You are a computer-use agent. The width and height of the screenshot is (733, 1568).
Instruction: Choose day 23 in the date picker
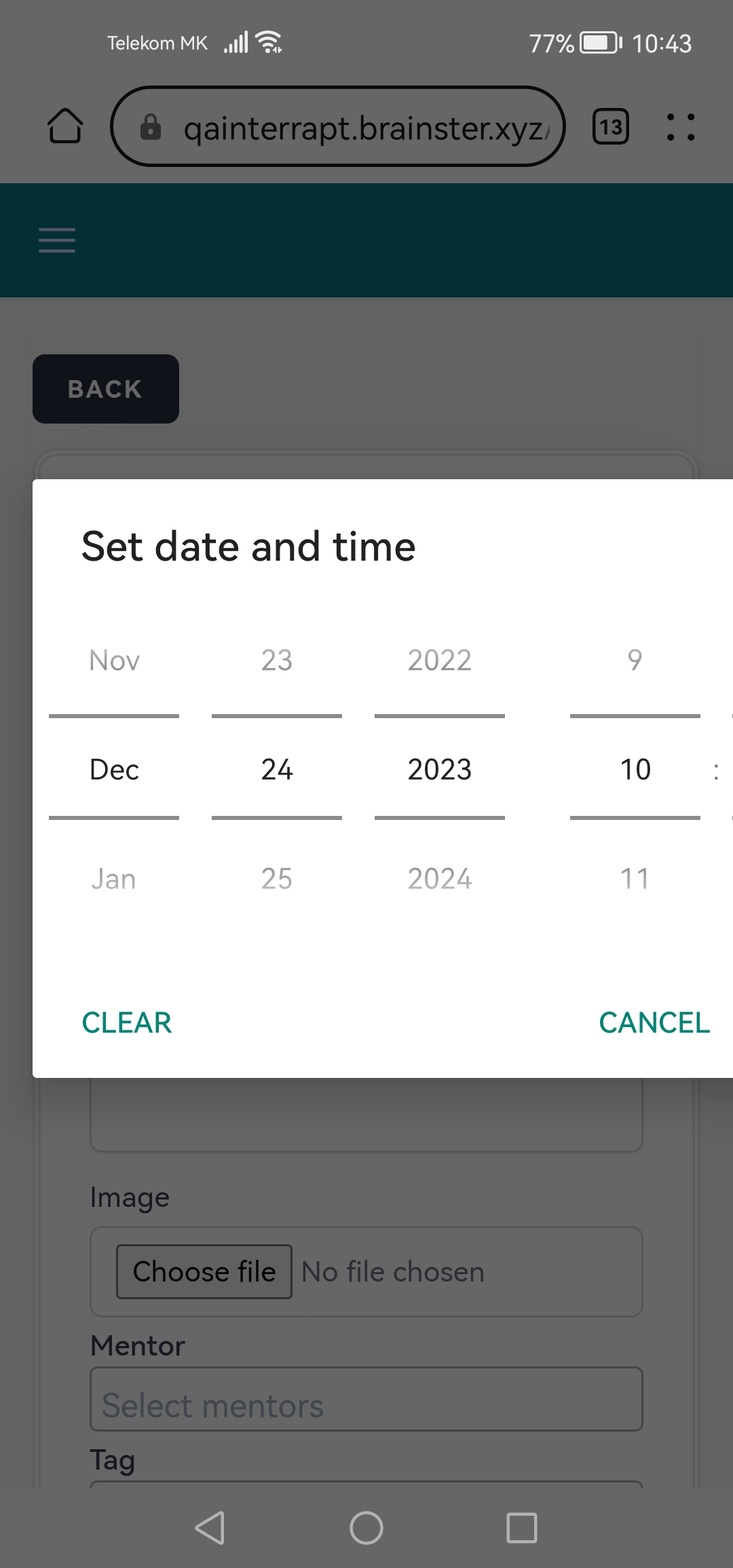coord(277,660)
